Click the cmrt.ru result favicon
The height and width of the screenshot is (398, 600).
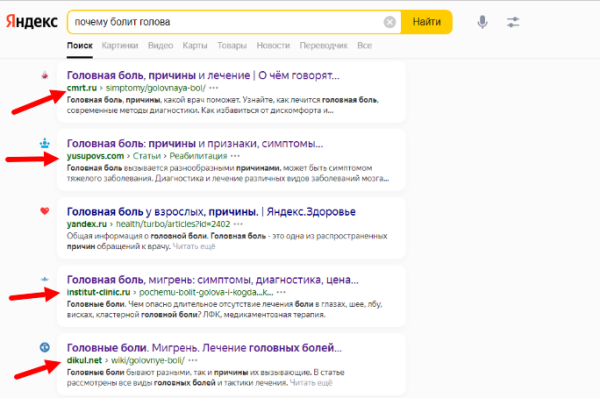(45, 75)
